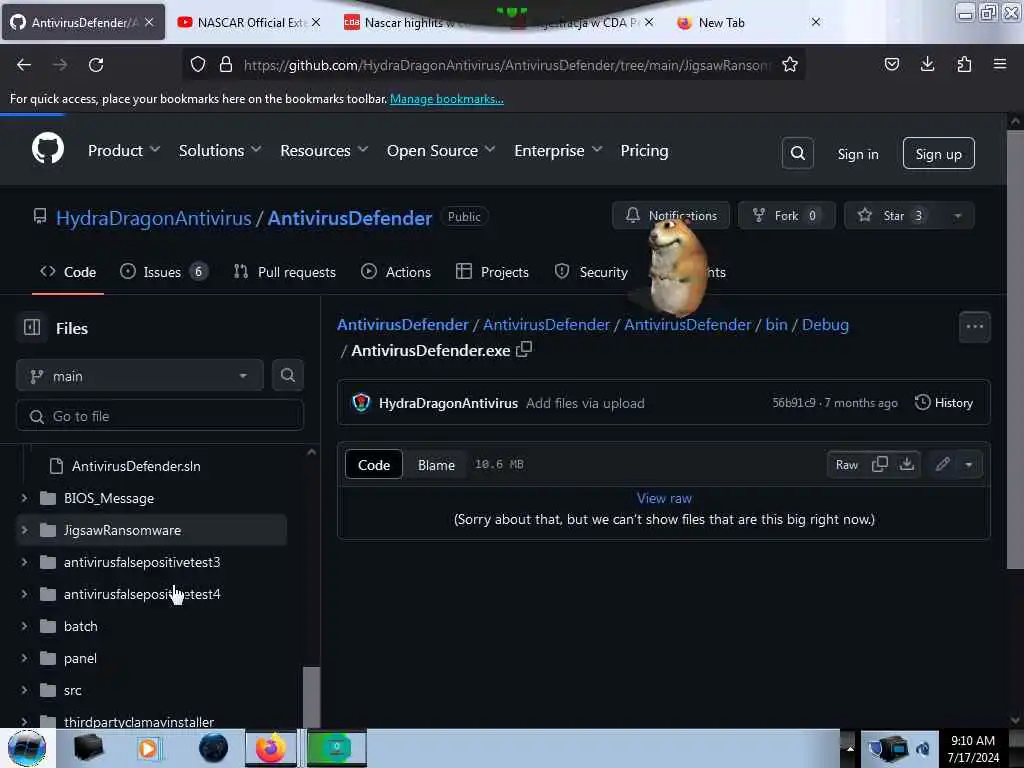Collapse the file tree panel icon
Image resolution: width=1024 pixels, height=768 pixels.
click(32, 327)
